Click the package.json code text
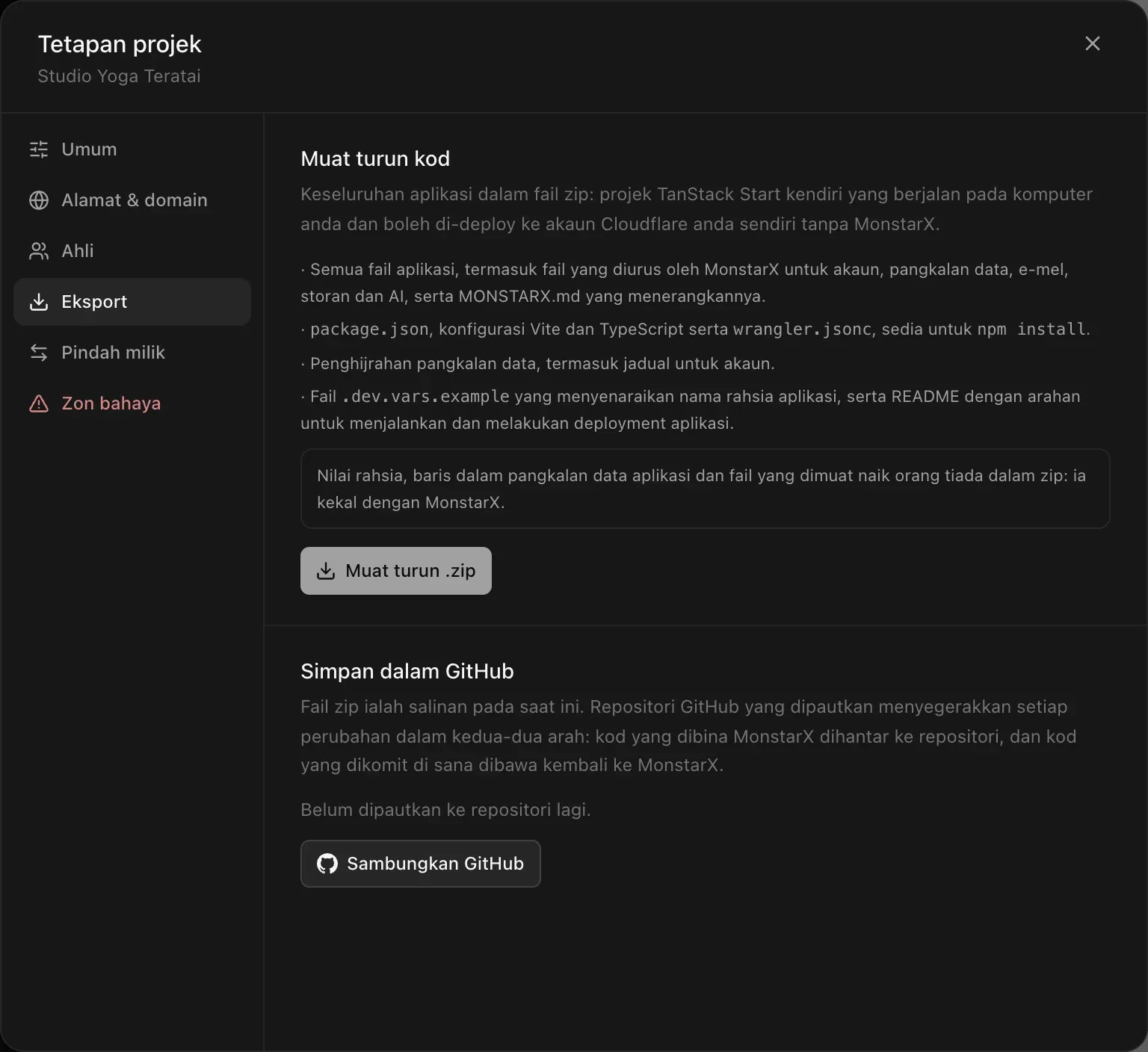Image resolution: width=1148 pixels, height=1052 pixels. point(369,329)
